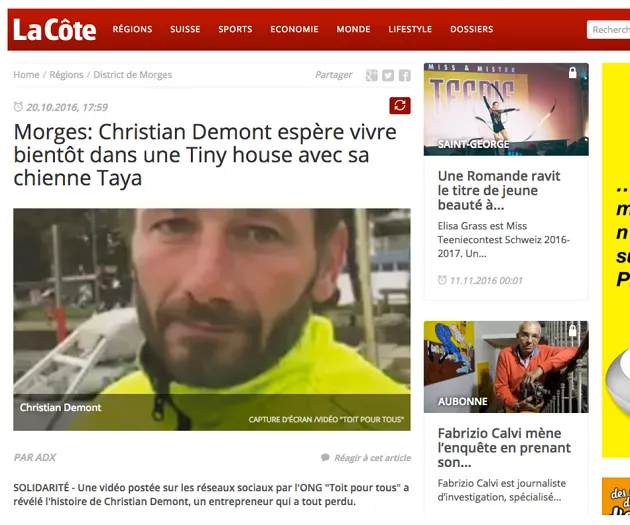
Task: Click the Réagir à cet article link
Action: tap(372, 458)
